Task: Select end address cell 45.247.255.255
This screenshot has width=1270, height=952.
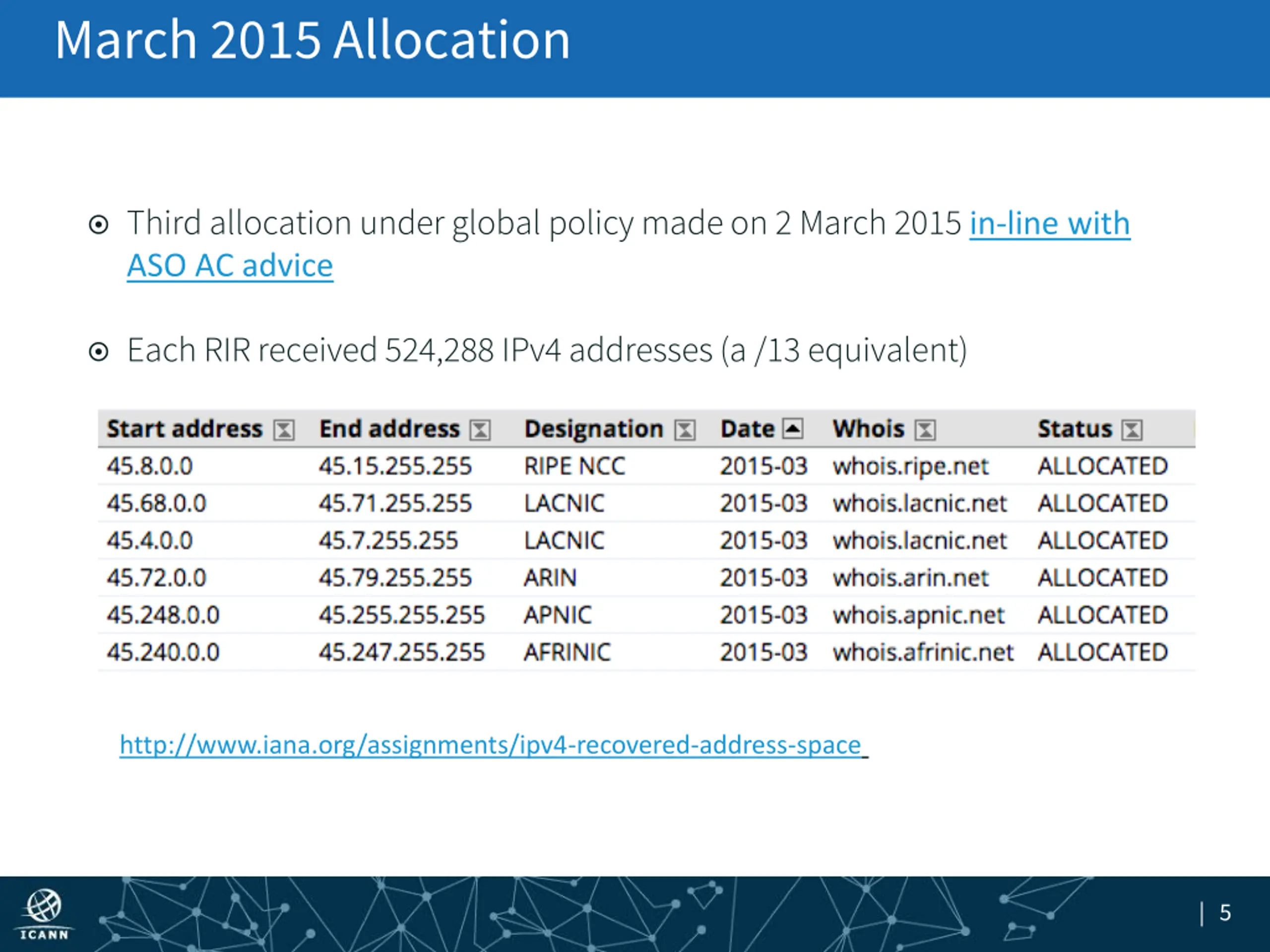Action: [402, 653]
